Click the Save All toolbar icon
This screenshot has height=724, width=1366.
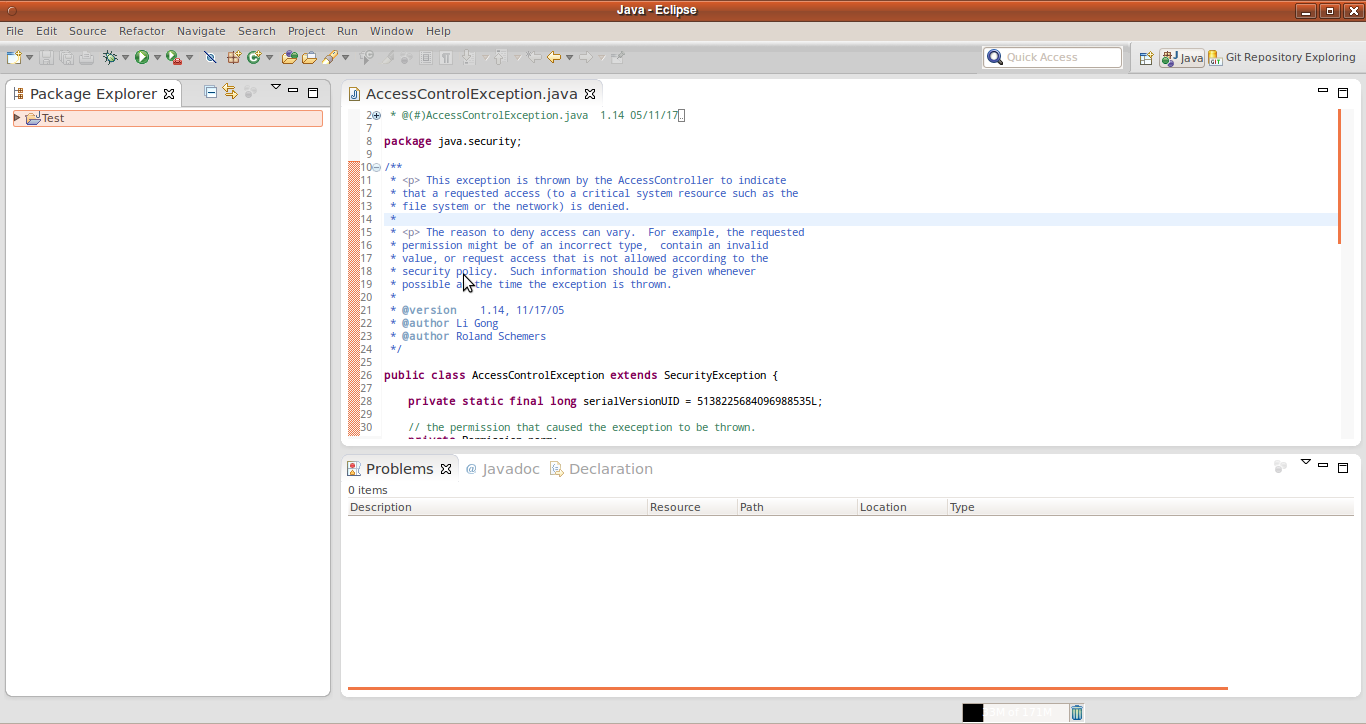[66, 57]
